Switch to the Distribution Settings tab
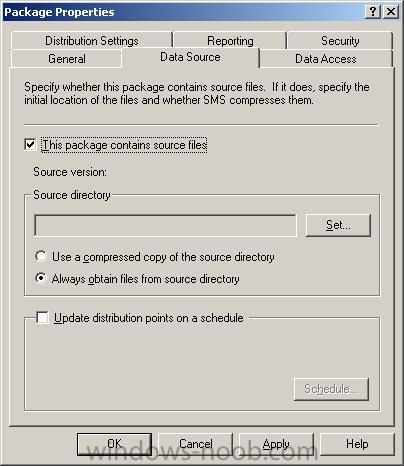This screenshot has width=404, height=466. [92, 41]
